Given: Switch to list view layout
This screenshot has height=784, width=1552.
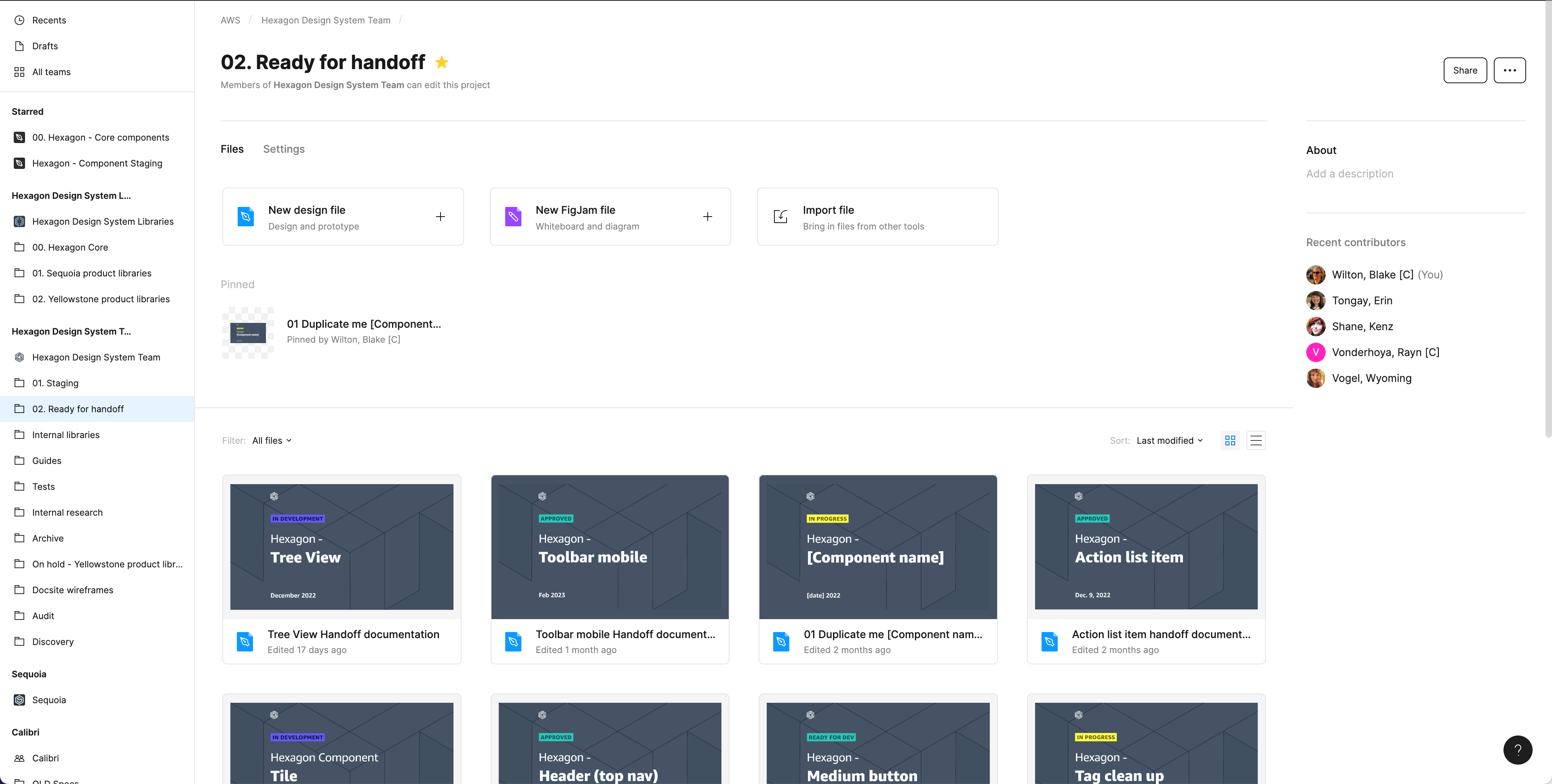Looking at the screenshot, I should (x=1256, y=440).
